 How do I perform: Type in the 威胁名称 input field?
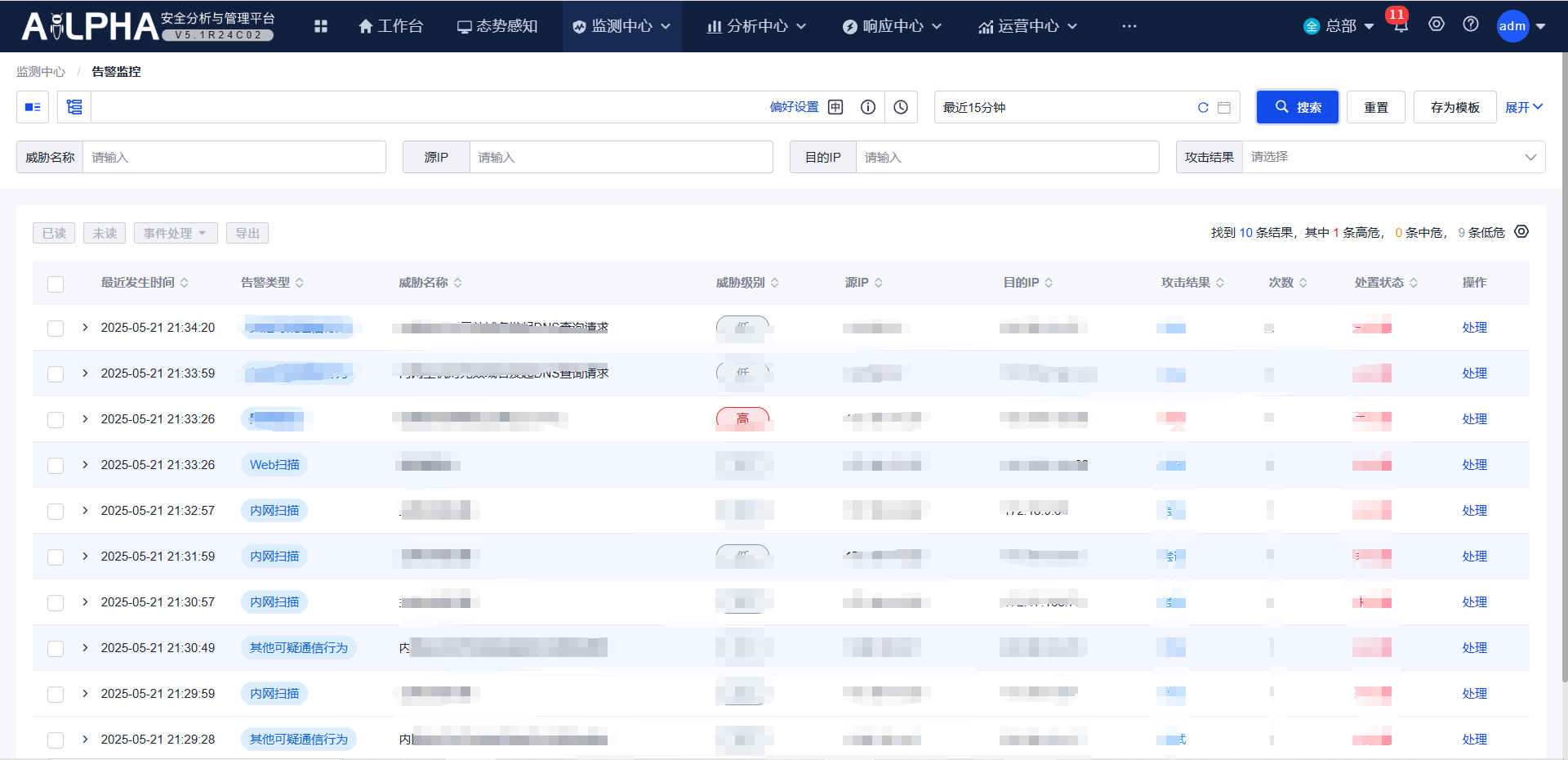234,157
